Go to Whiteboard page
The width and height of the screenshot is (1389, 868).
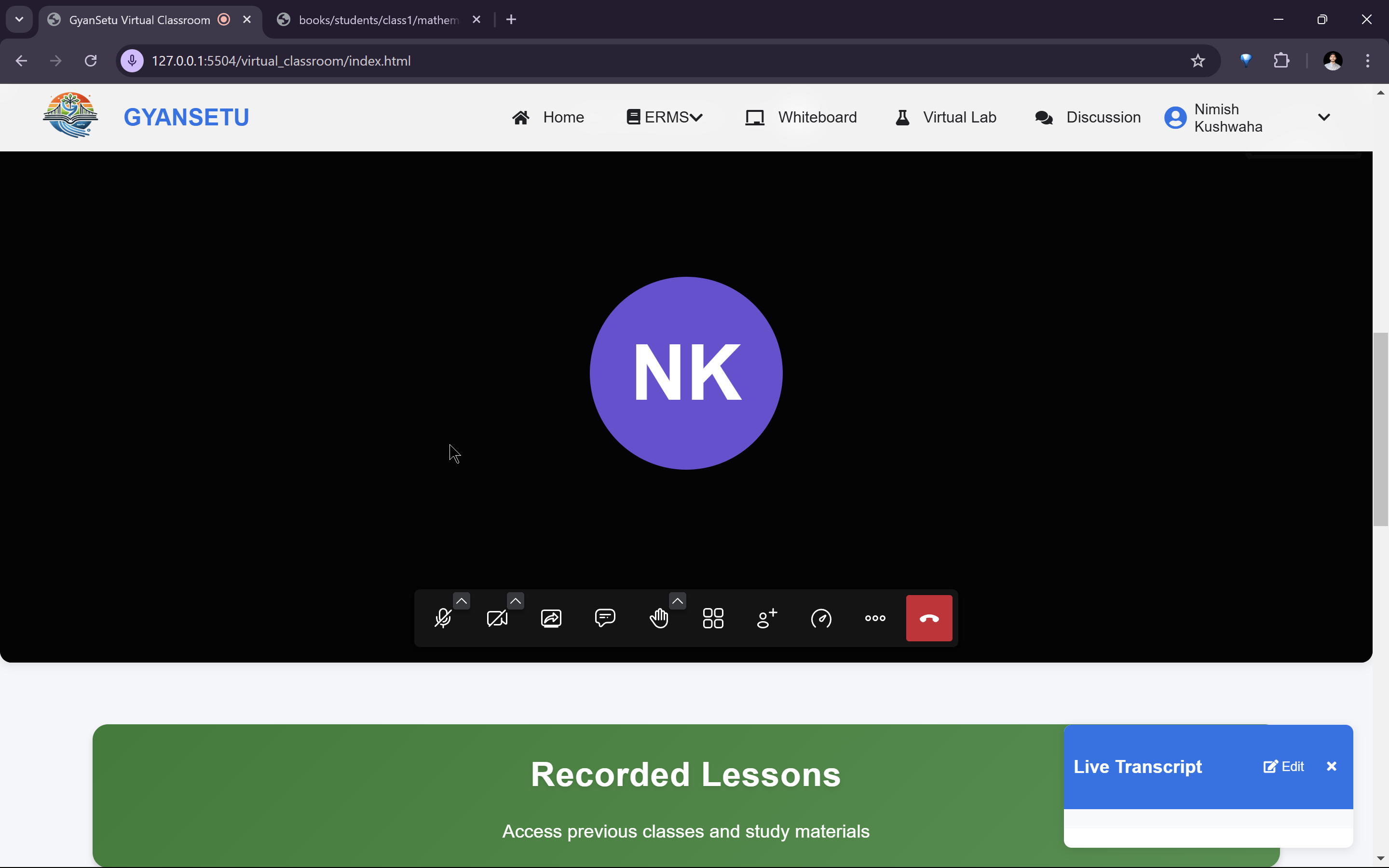click(801, 117)
